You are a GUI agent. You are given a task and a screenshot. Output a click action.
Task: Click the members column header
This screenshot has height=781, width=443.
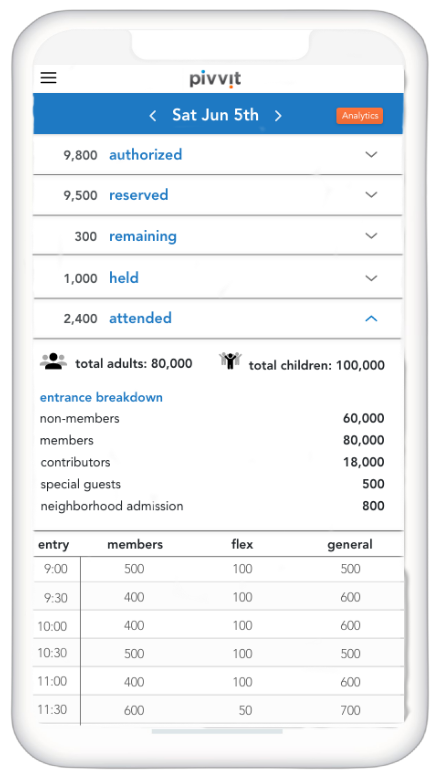(135, 544)
